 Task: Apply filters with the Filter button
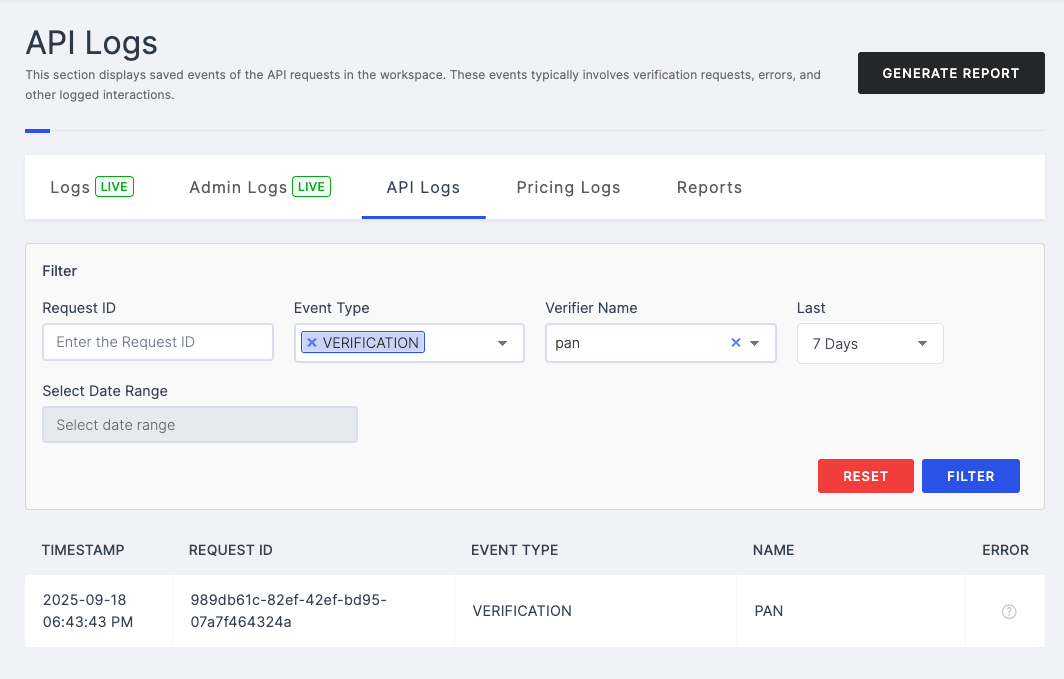click(x=970, y=476)
